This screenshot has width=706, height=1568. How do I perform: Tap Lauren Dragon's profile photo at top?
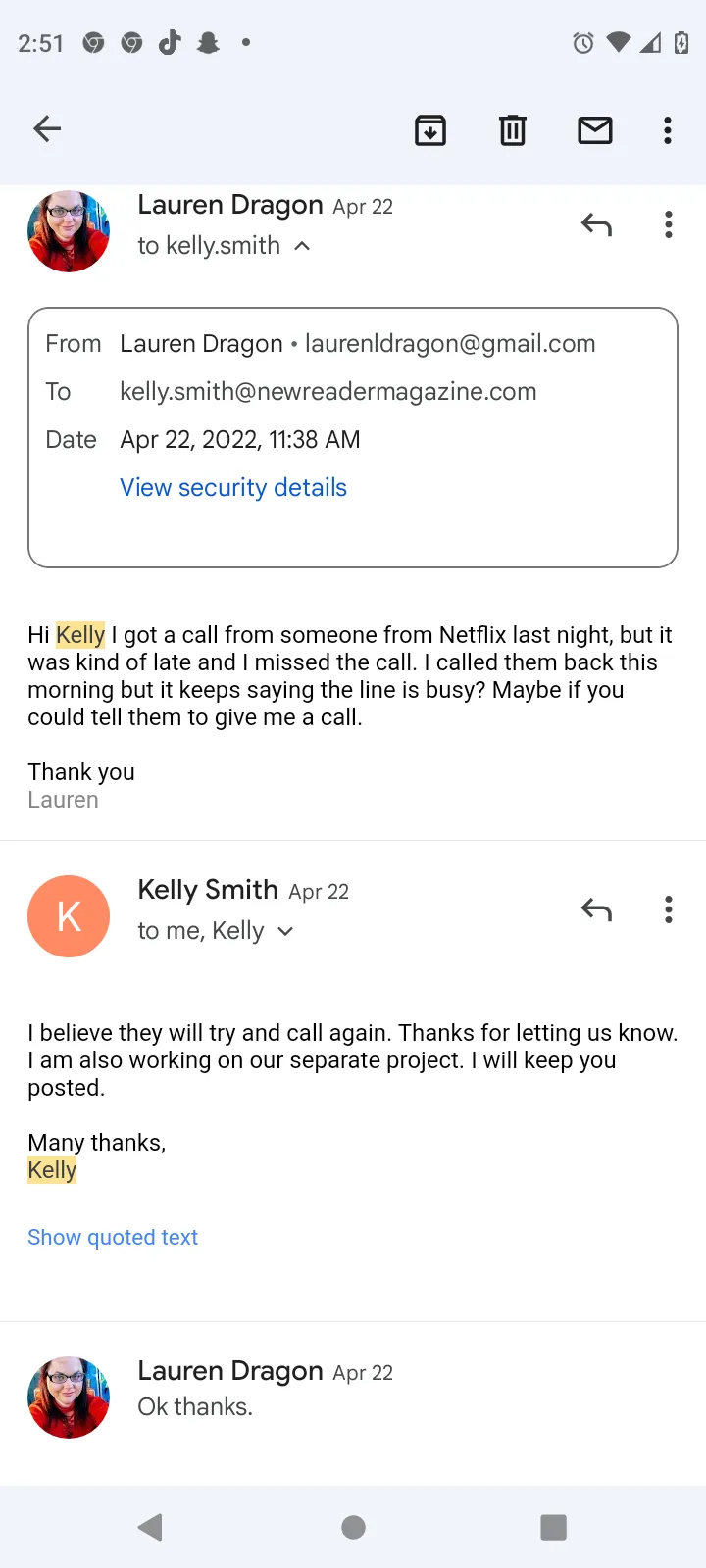point(69,231)
